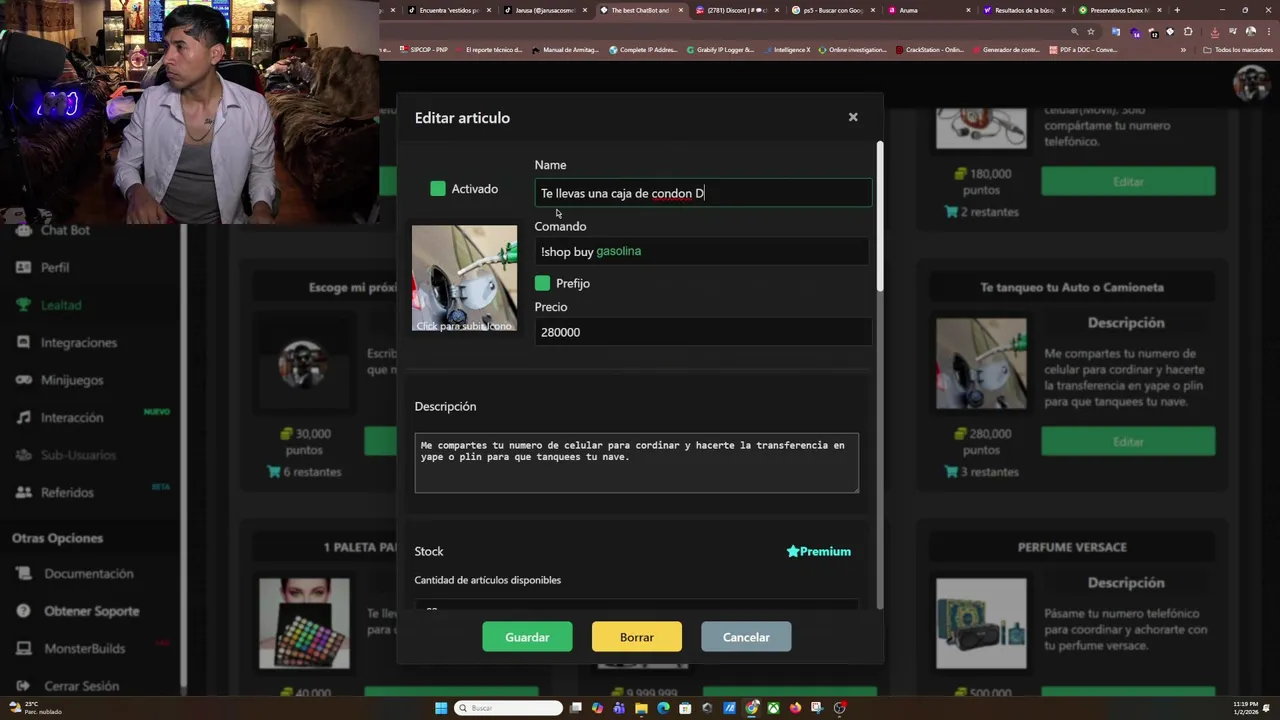Open Integraciones in the sidebar
Viewport: 1280px width, 720px height.
click(79, 342)
